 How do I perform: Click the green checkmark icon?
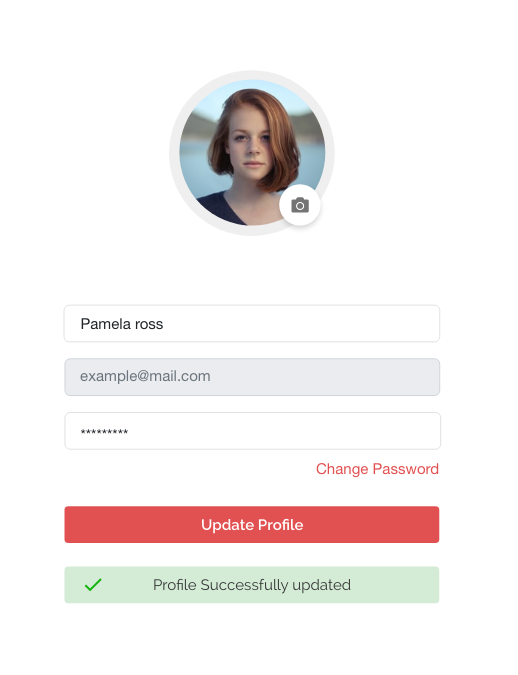(93, 585)
